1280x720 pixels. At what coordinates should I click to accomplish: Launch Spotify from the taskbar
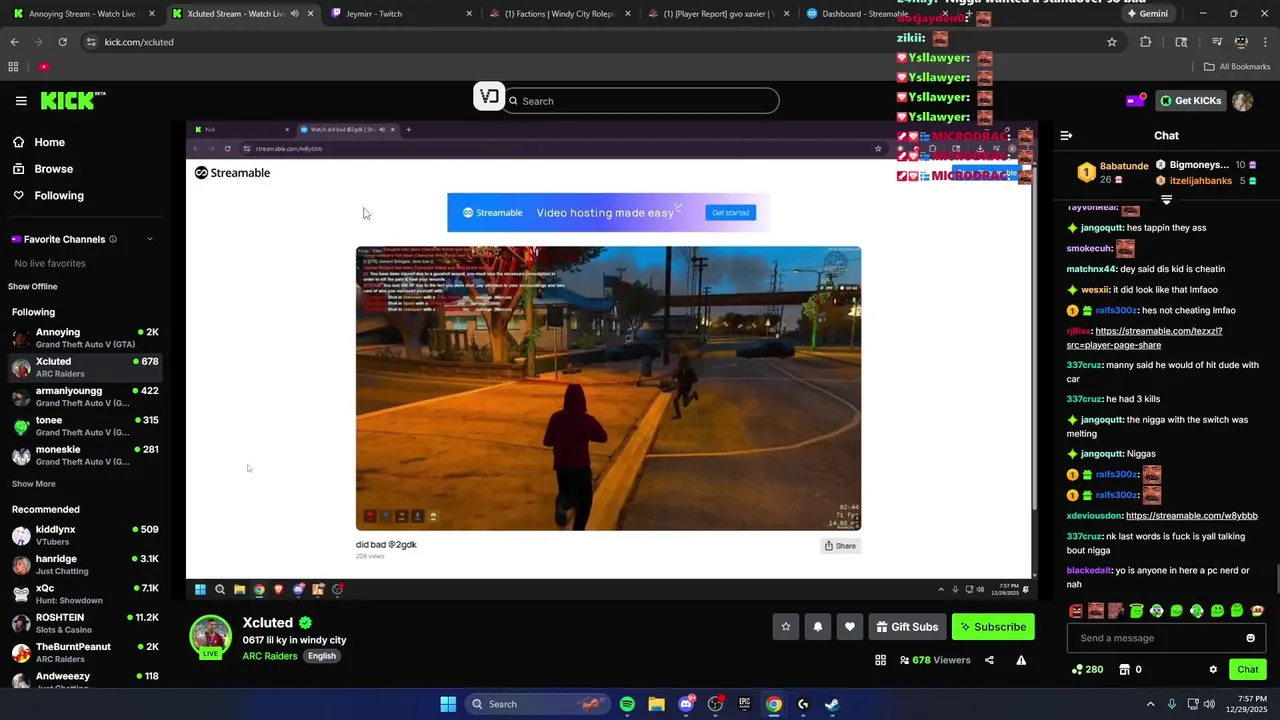point(627,704)
